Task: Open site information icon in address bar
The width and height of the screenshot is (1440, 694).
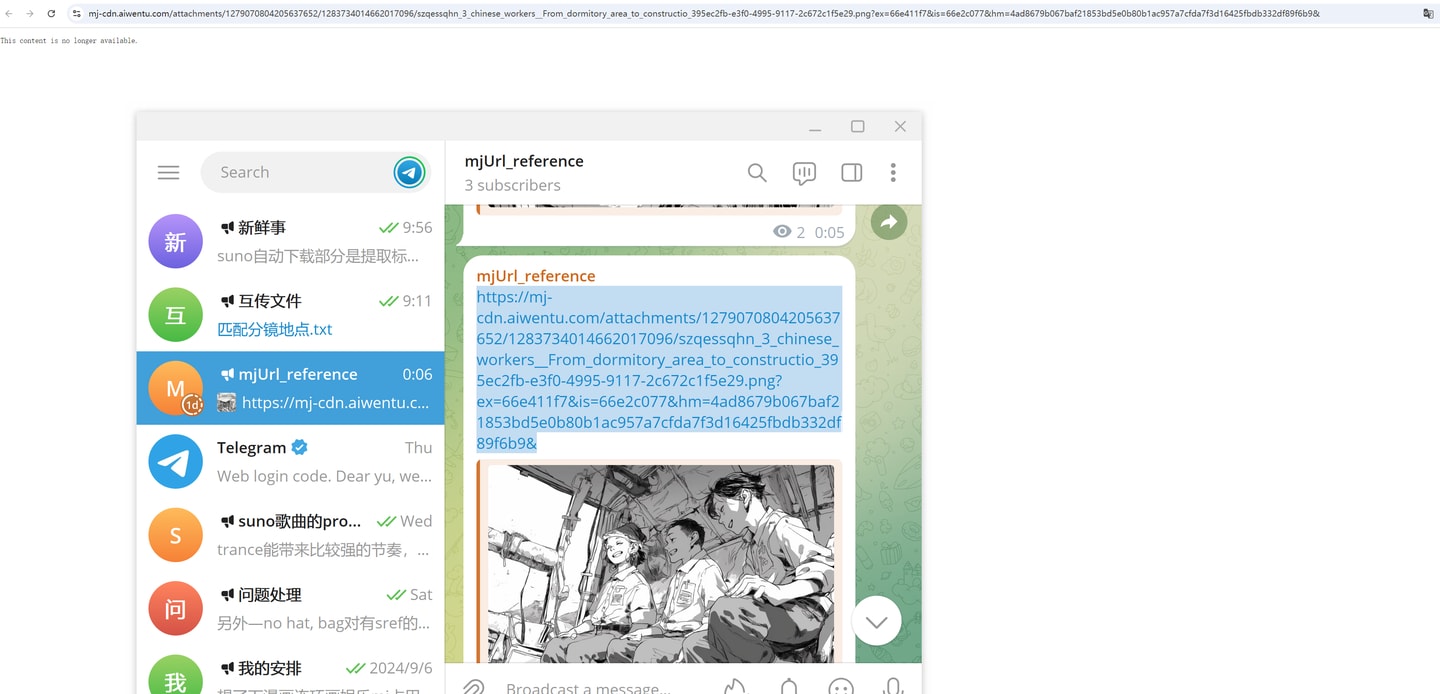Action: pos(77,14)
